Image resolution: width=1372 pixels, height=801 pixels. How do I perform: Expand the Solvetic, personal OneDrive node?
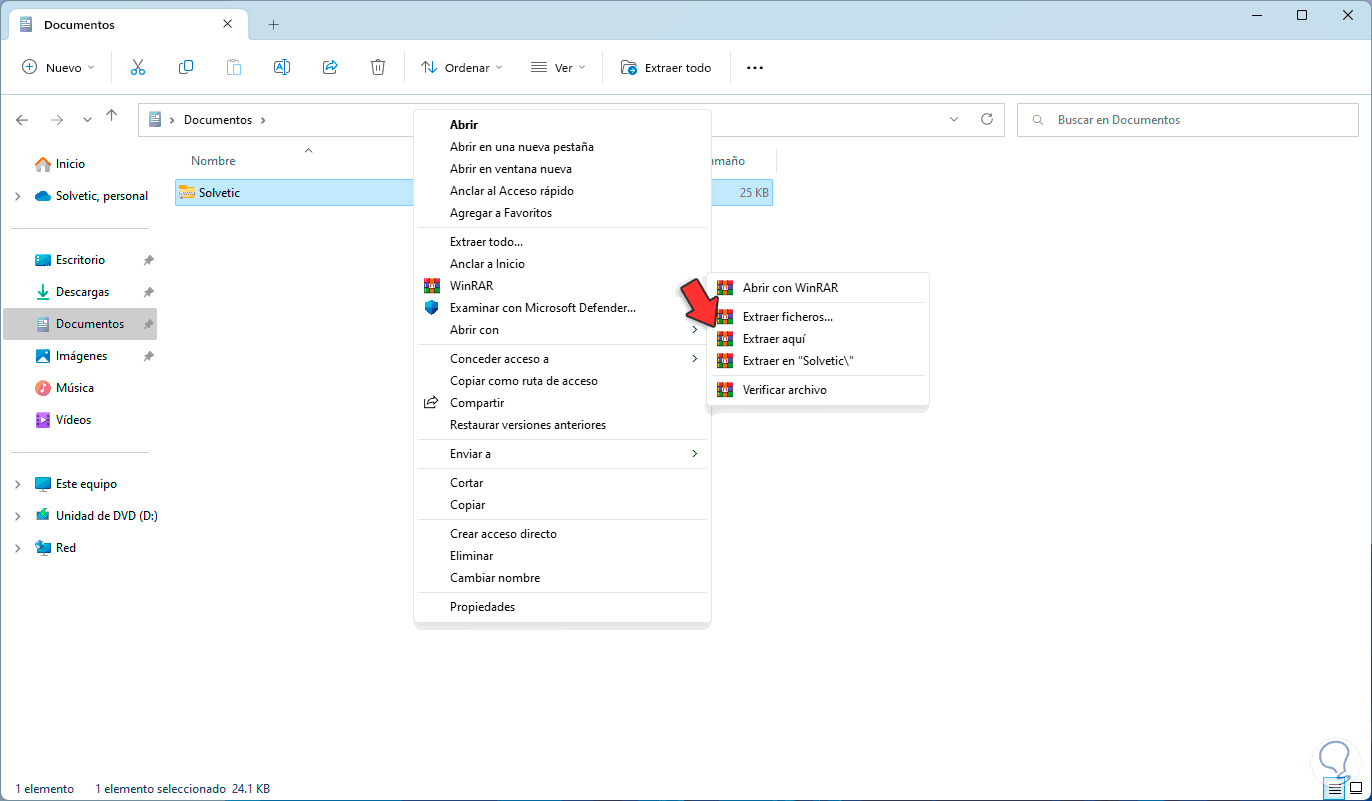(x=18, y=196)
